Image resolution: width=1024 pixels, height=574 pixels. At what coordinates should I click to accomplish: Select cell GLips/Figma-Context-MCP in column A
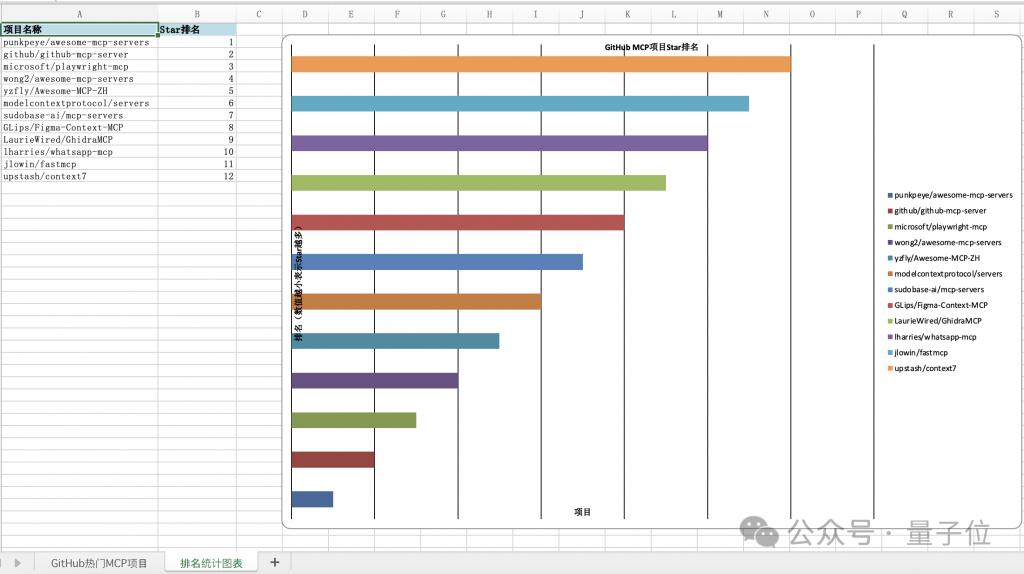click(x=79, y=127)
